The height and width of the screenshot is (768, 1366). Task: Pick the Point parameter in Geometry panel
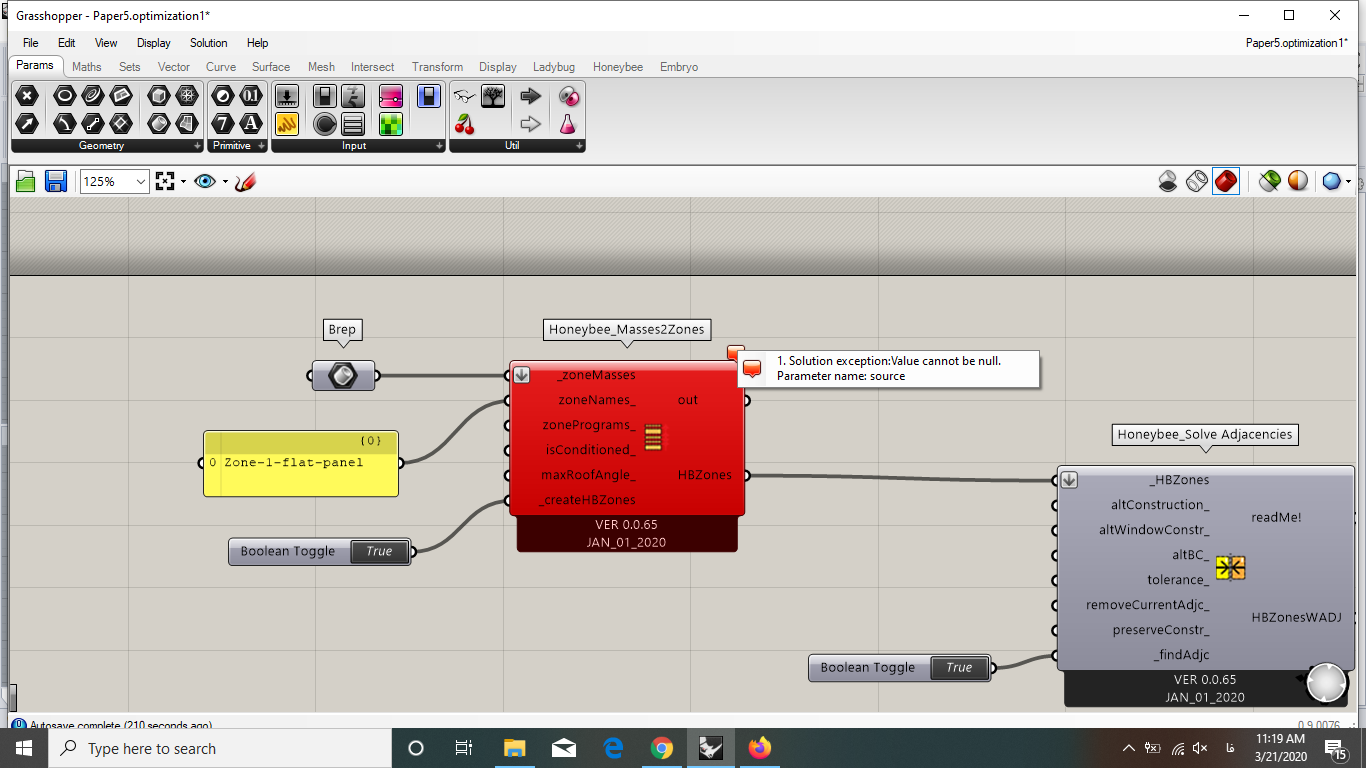click(28, 96)
